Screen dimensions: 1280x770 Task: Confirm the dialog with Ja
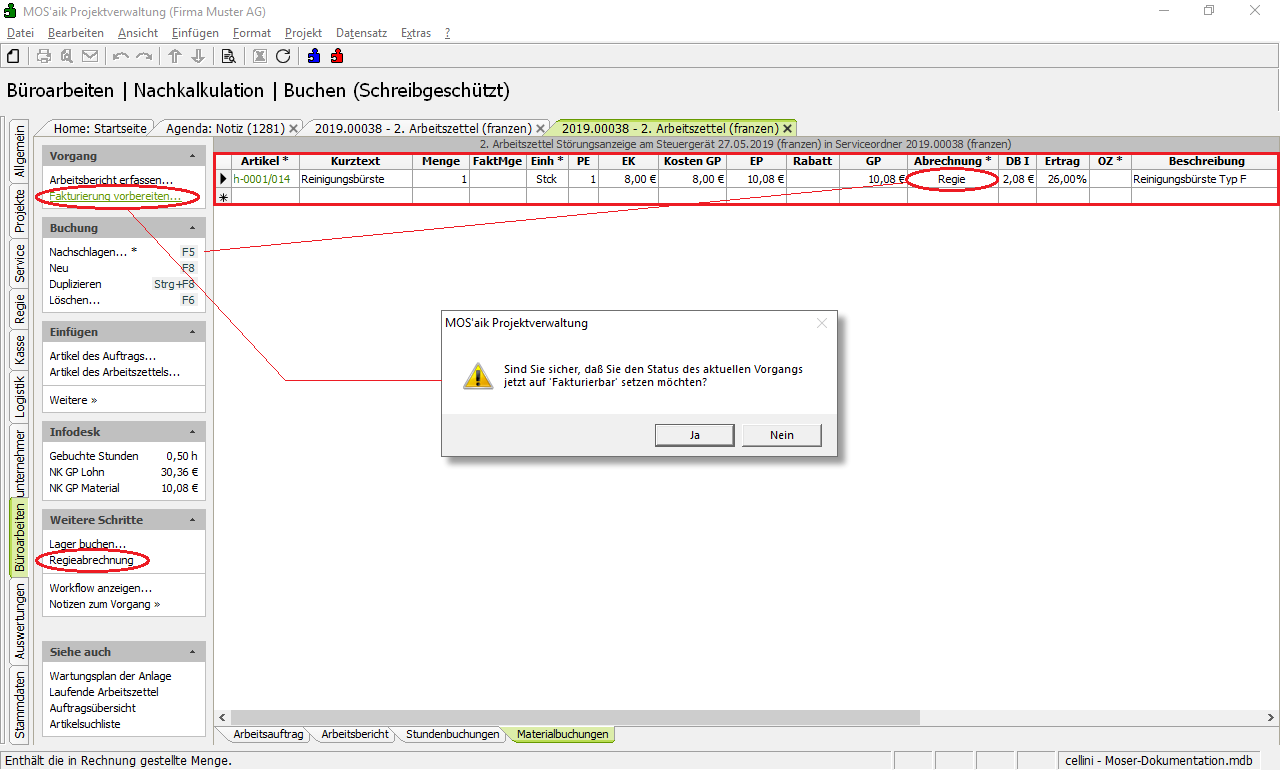click(x=694, y=435)
